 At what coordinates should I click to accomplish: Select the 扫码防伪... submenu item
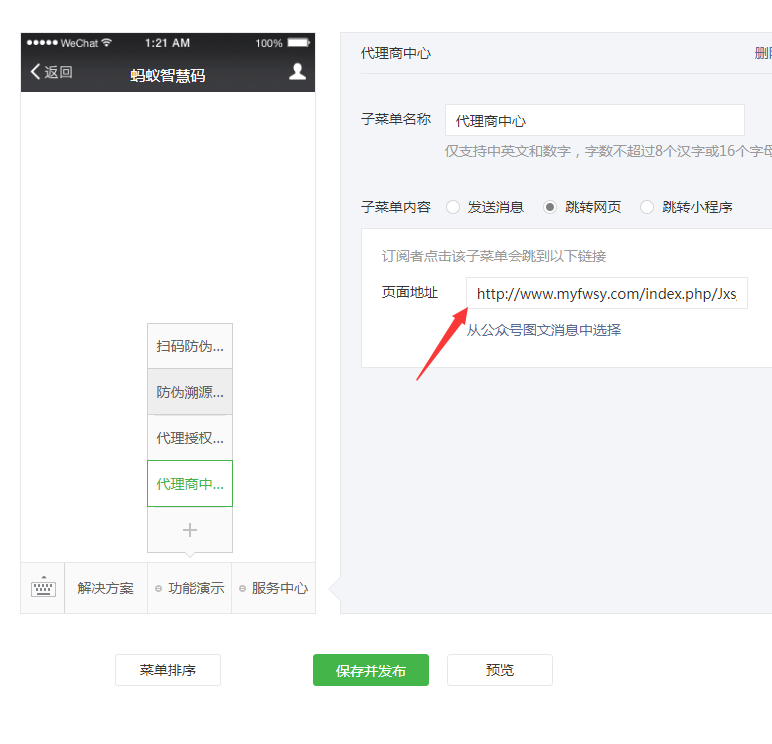click(190, 346)
